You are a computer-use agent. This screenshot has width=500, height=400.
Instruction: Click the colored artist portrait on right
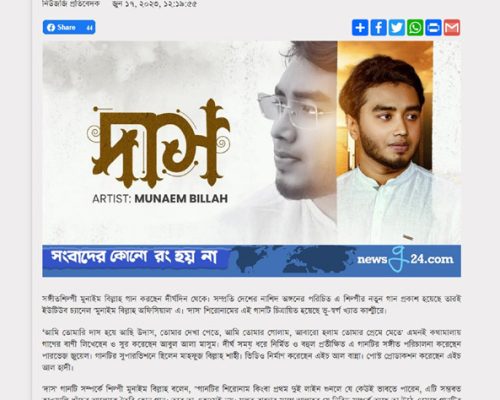click(x=385, y=142)
